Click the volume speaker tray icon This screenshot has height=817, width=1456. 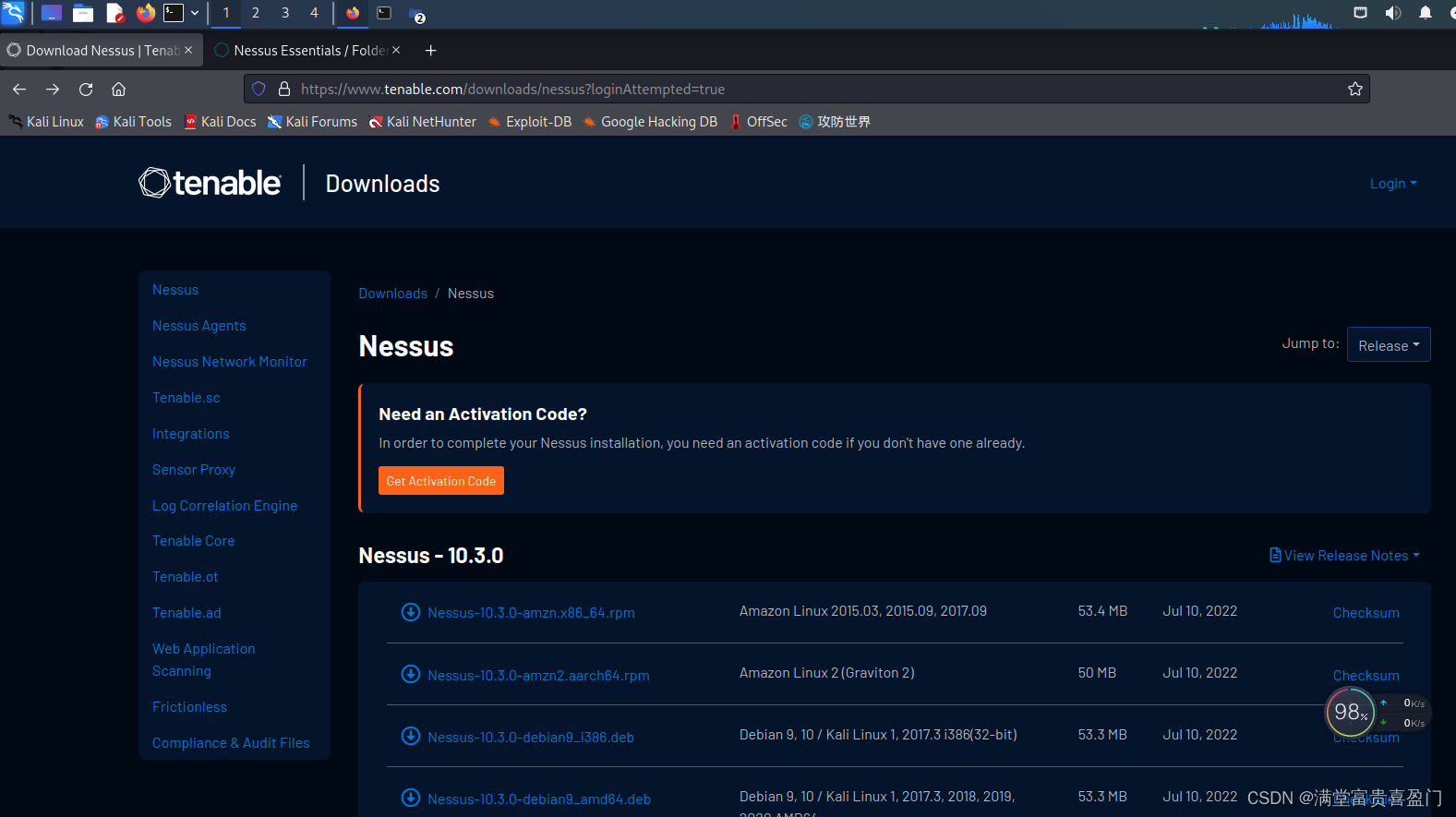tap(1393, 13)
